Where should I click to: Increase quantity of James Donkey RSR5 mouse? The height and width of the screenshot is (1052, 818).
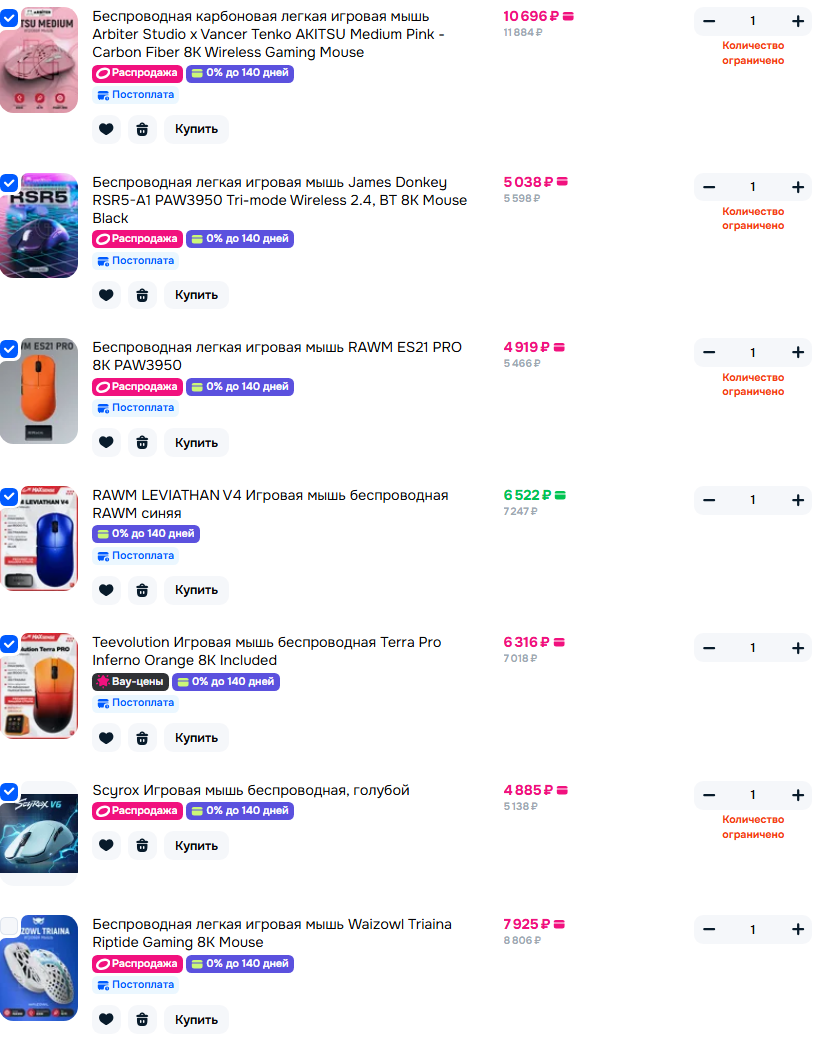coord(797,187)
